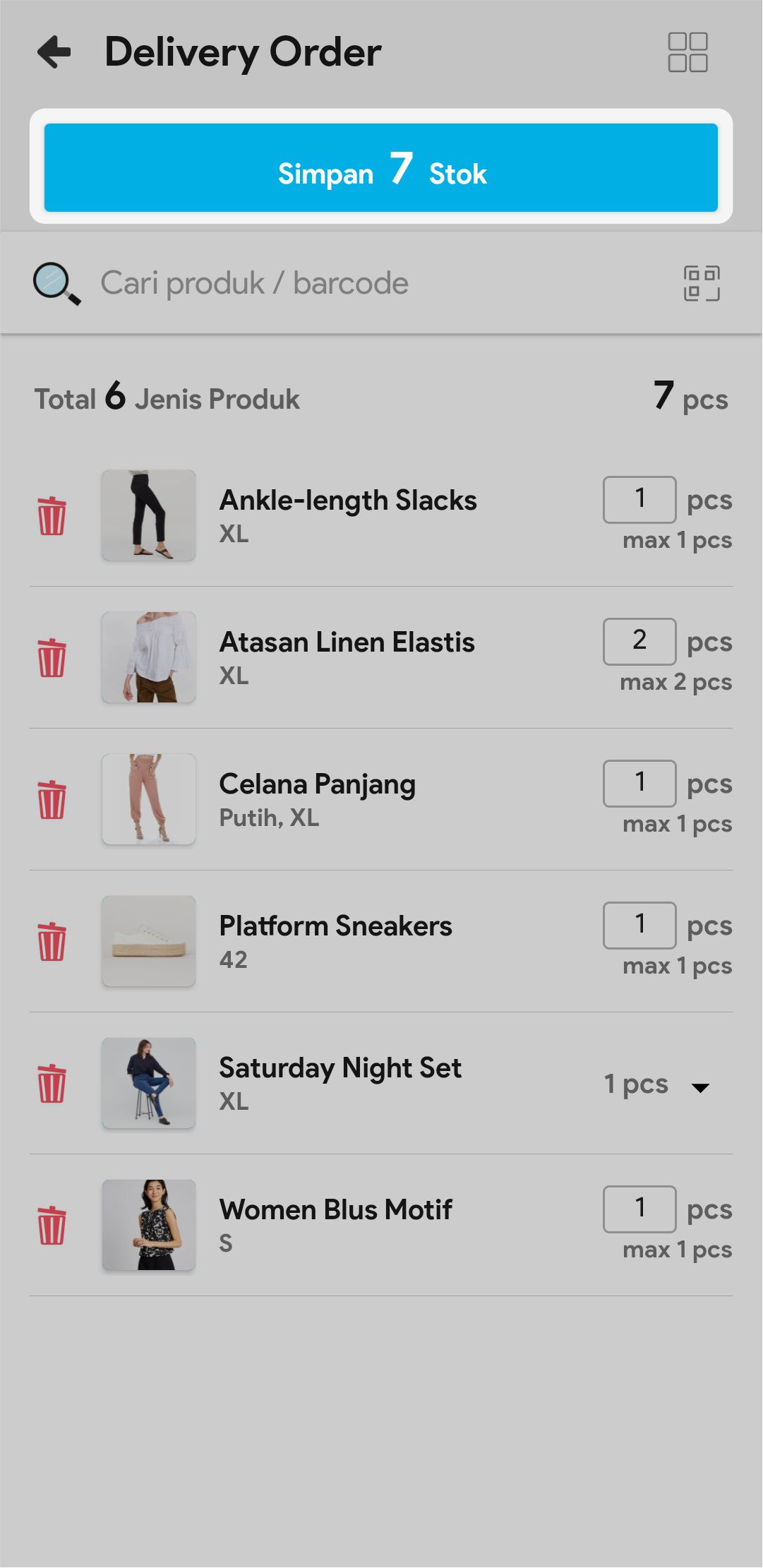Go back using the arrow icon
The image size is (763, 1568).
click(55, 52)
